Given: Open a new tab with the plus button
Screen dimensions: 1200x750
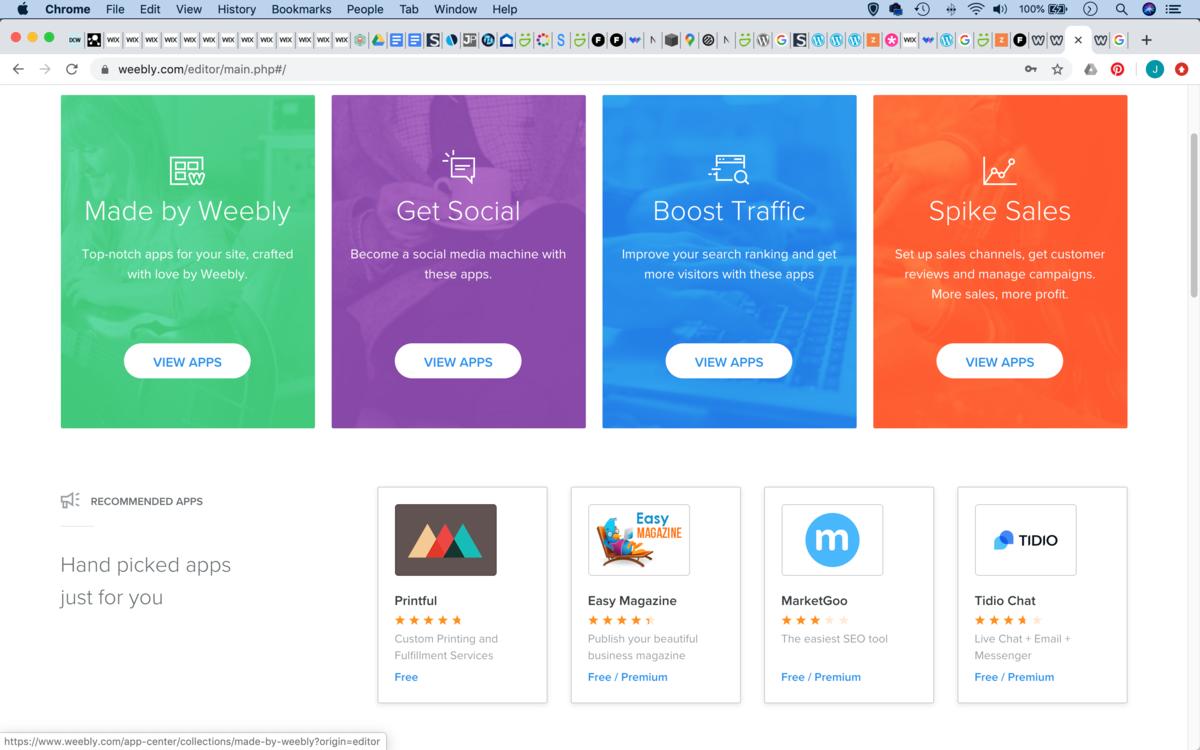Looking at the screenshot, I should [1146, 40].
